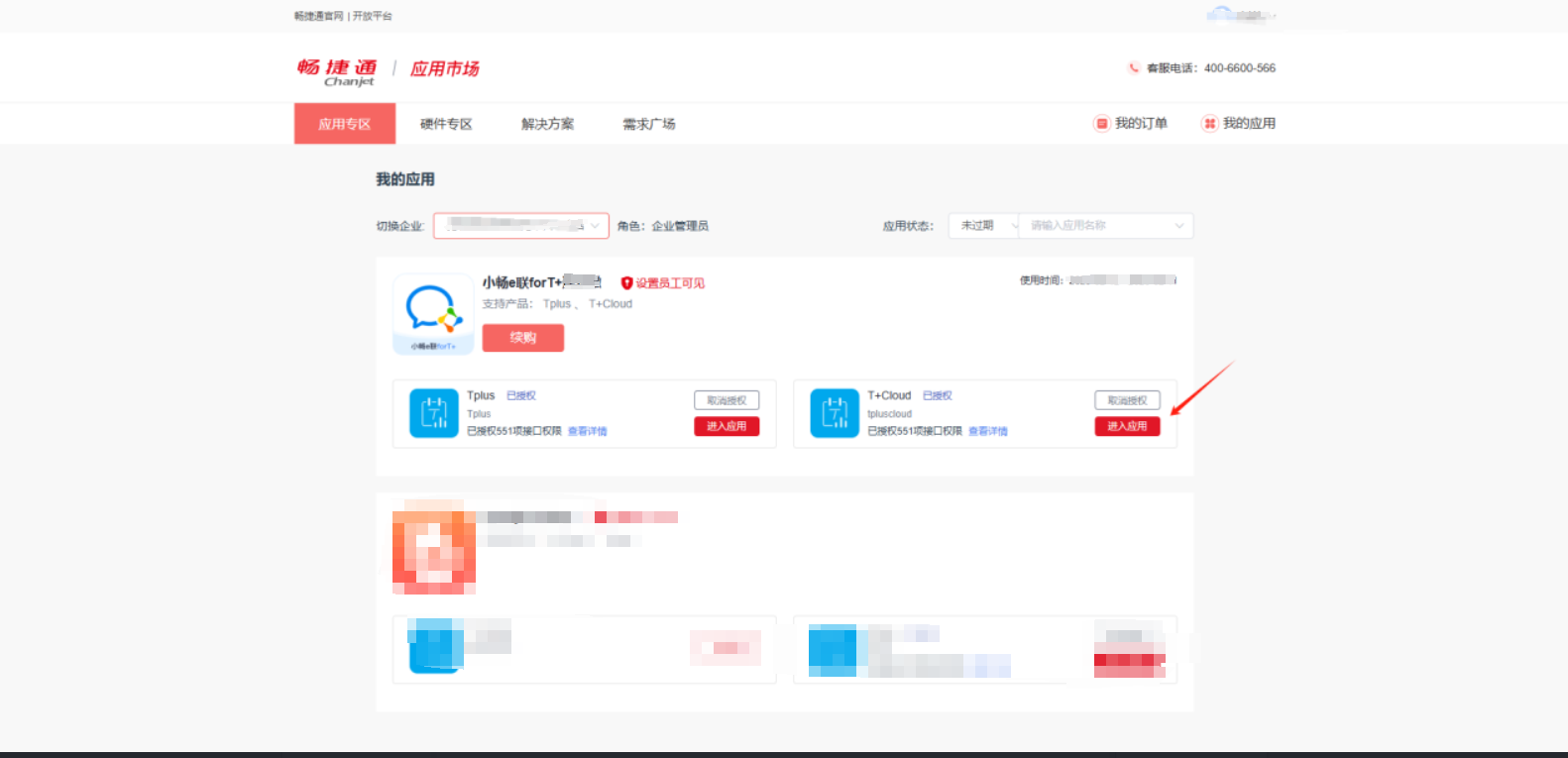1568x758 pixels.
Task: Click the customer service phone icon
Action: click(x=1134, y=68)
